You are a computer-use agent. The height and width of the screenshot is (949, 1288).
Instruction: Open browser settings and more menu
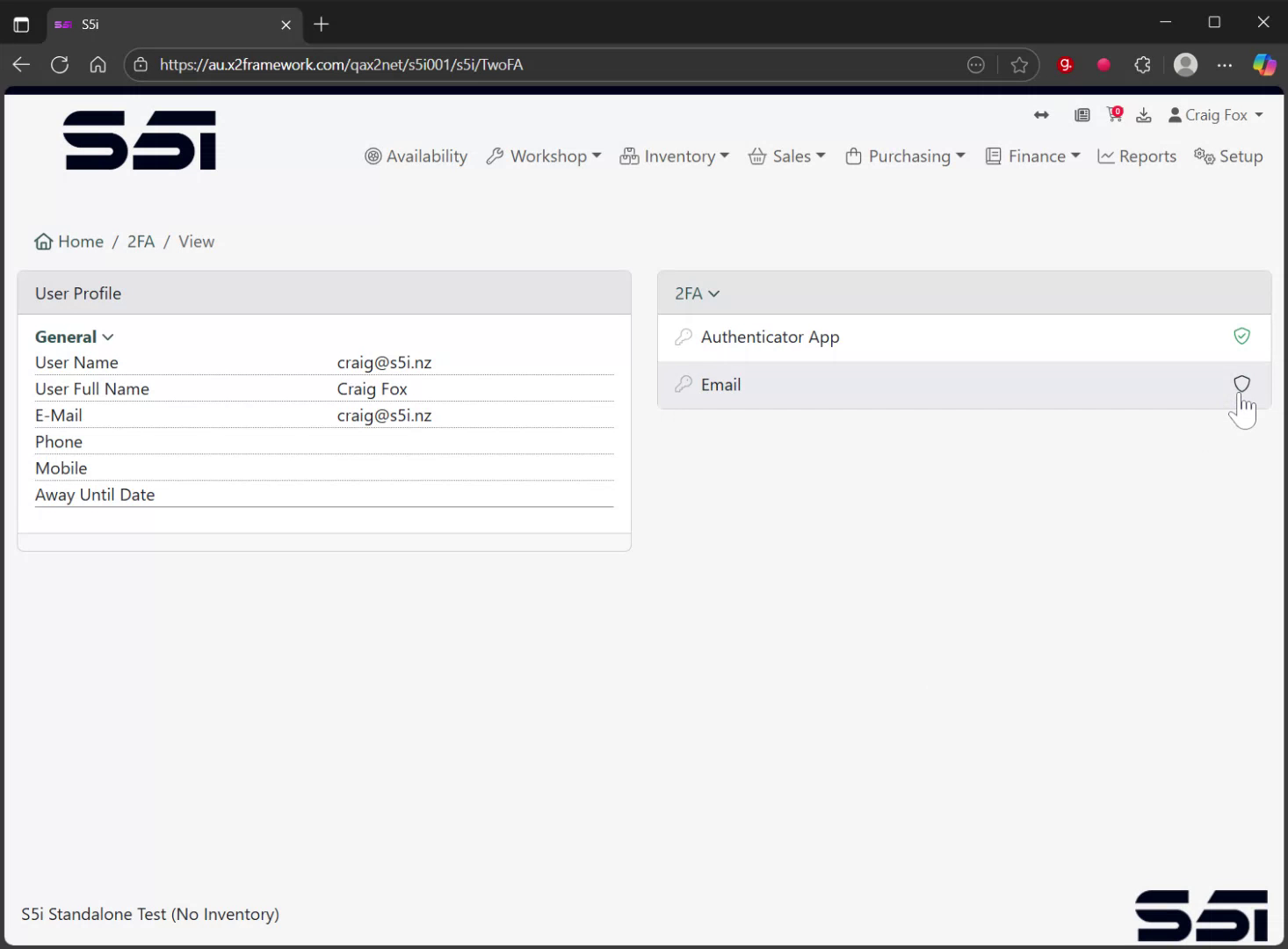point(1225,64)
